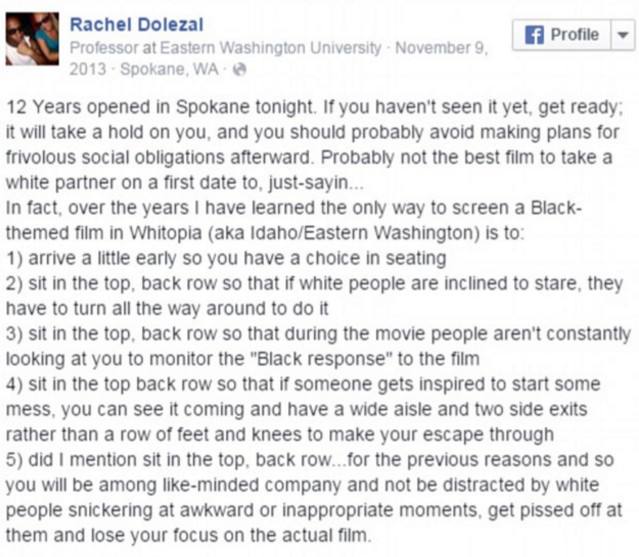Open the Eastern Washington University link
The image size is (639, 557).
click(x=271, y=48)
